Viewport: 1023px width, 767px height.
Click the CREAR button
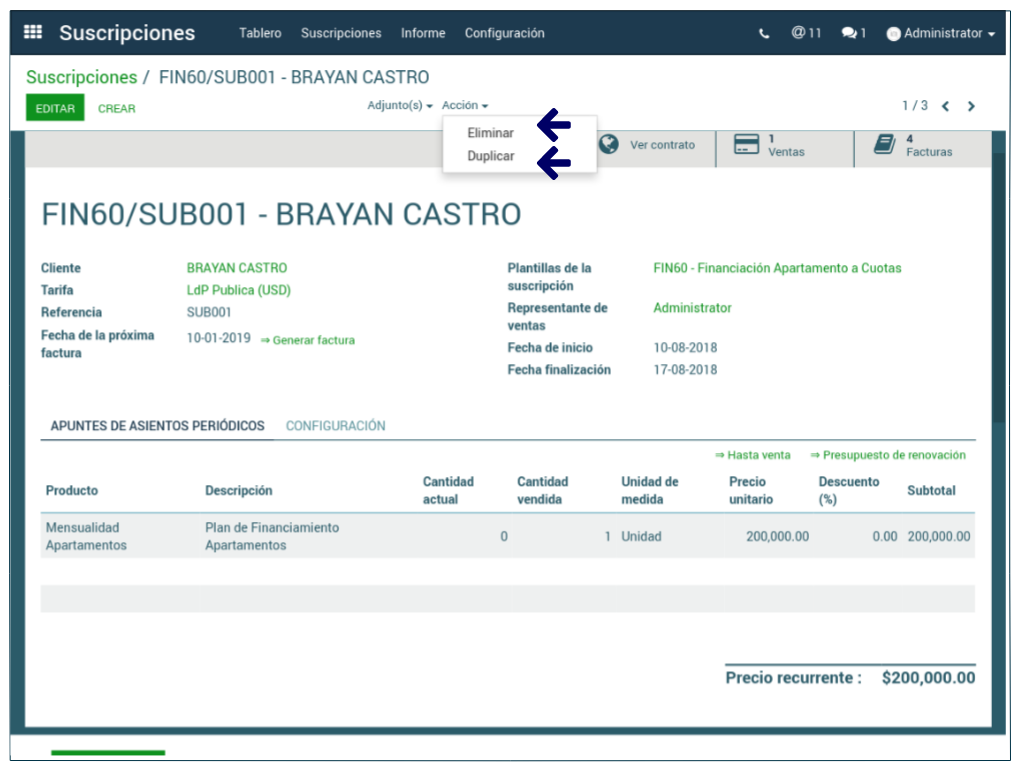[117, 108]
